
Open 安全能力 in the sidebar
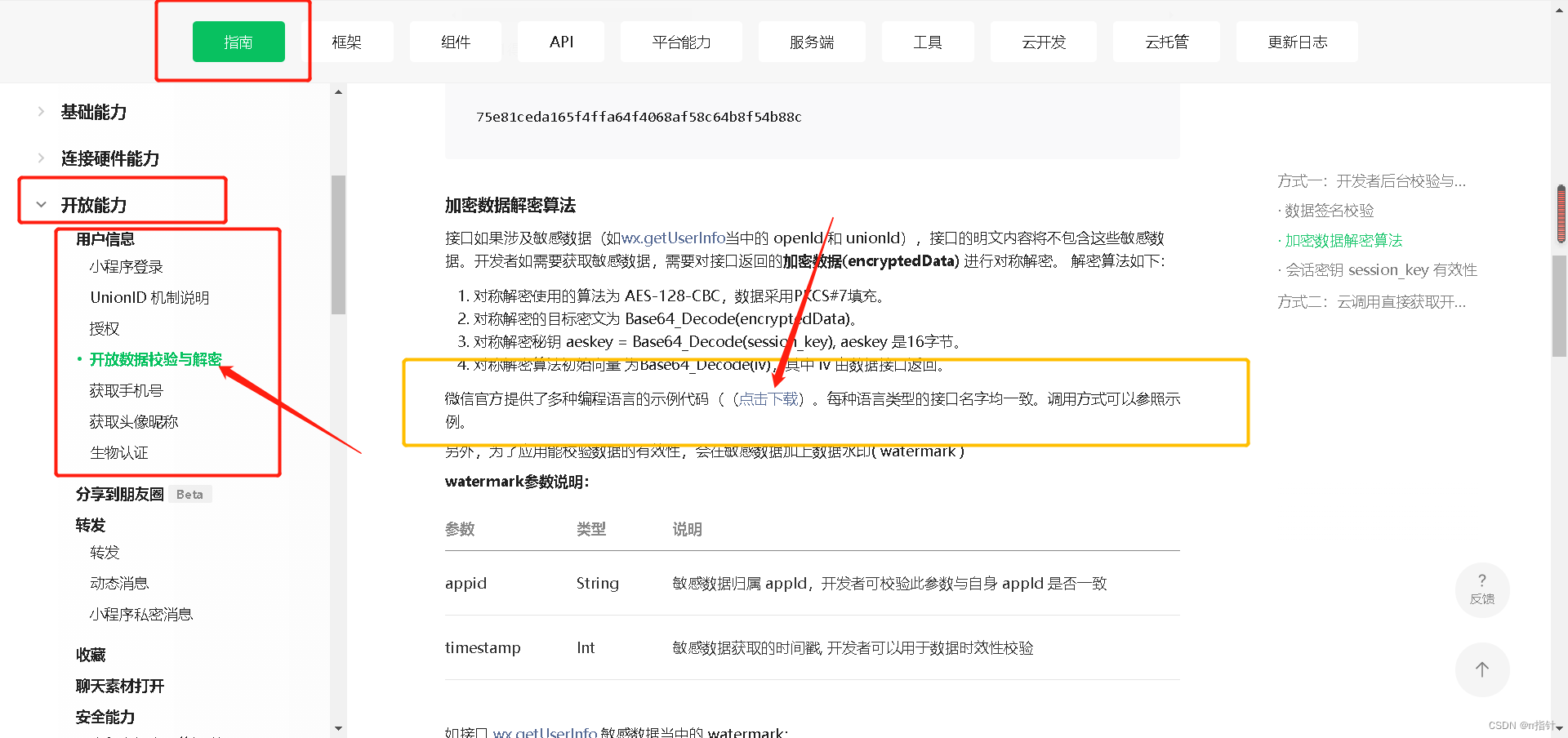[105, 717]
